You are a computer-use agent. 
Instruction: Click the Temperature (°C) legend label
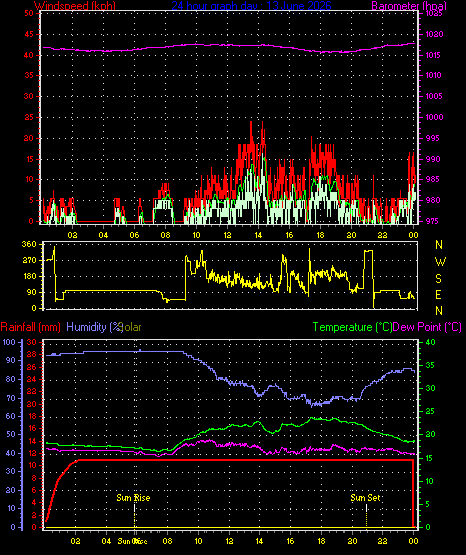(352, 327)
